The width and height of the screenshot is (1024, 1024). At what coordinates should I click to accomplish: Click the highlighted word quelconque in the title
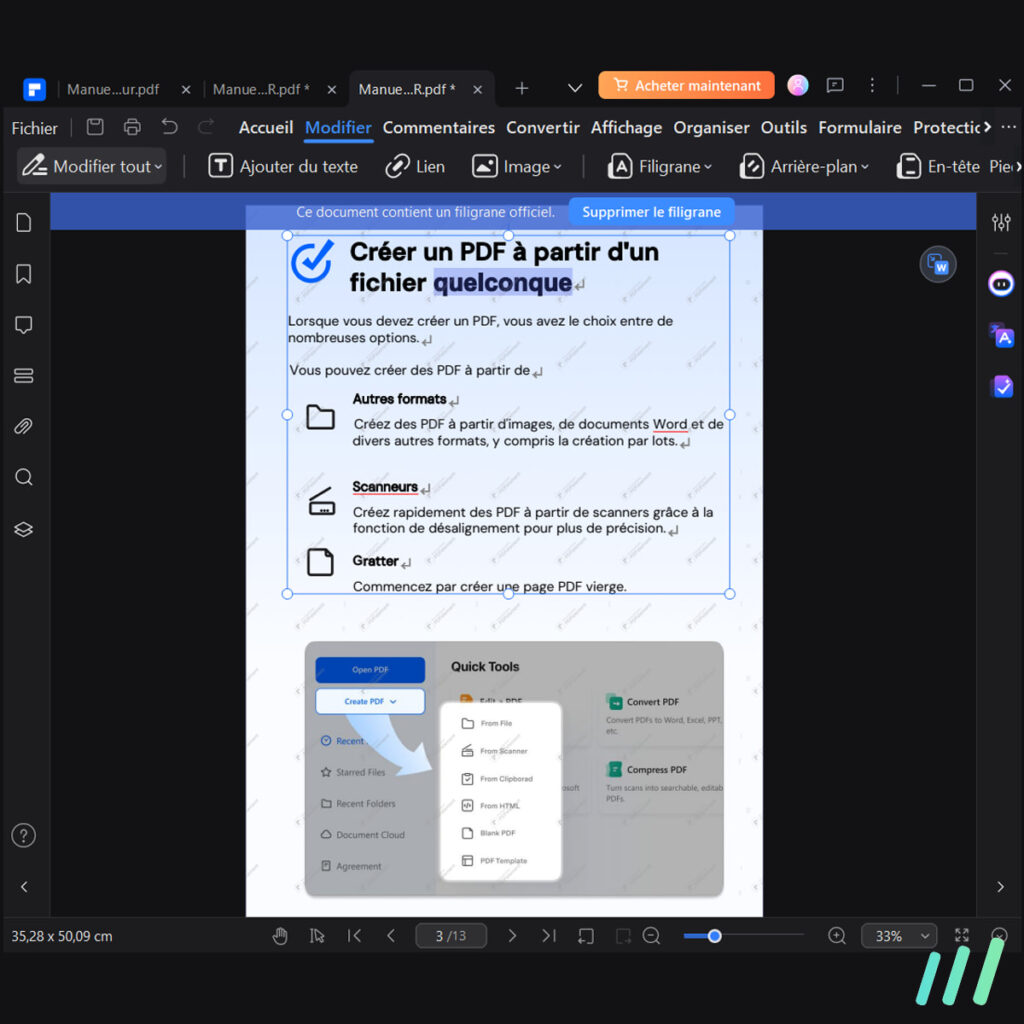tap(503, 282)
